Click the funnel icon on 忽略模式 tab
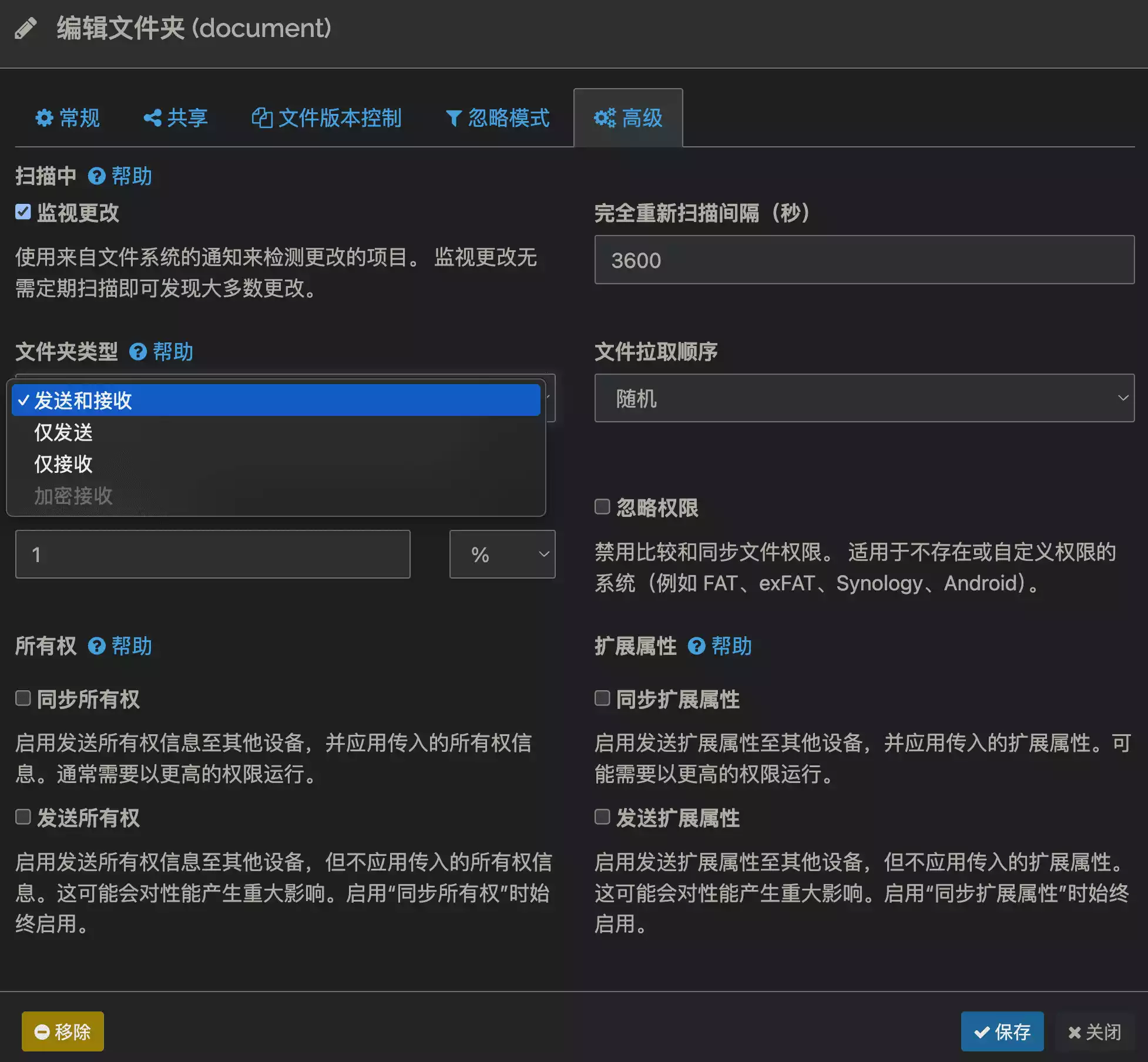This screenshot has width=1148, height=1062. click(x=453, y=119)
